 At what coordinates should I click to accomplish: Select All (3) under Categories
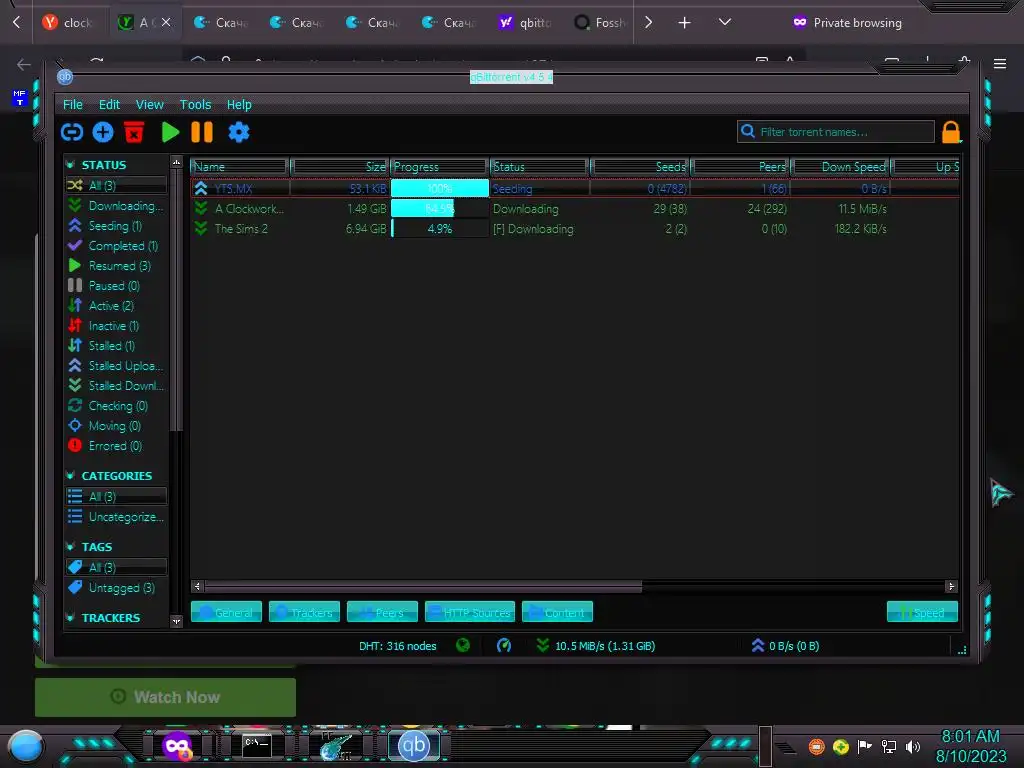click(x=116, y=496)
